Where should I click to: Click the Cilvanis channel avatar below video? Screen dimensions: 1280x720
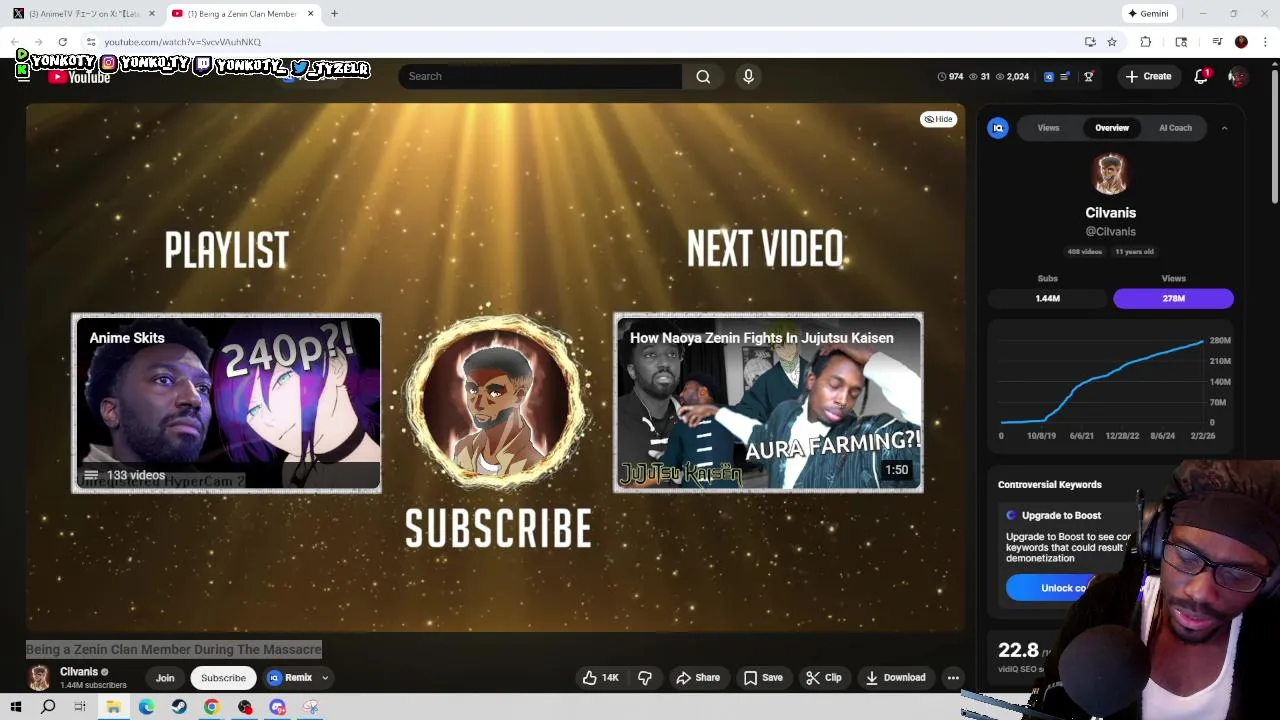[39, 677]
